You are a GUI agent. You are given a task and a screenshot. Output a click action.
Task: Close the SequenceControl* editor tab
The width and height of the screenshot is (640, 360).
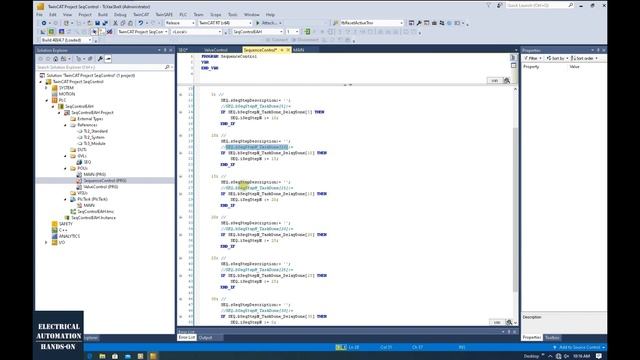[x=288, y=50]
